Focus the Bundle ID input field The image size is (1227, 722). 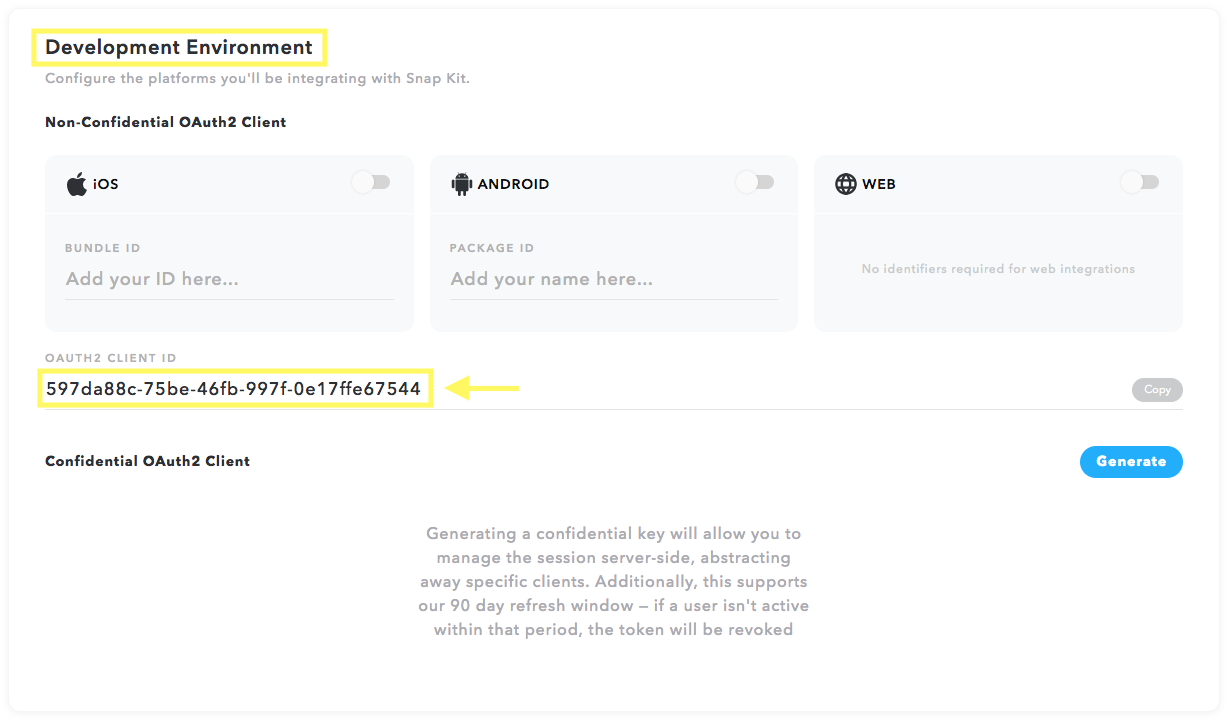tap(229, 279)
